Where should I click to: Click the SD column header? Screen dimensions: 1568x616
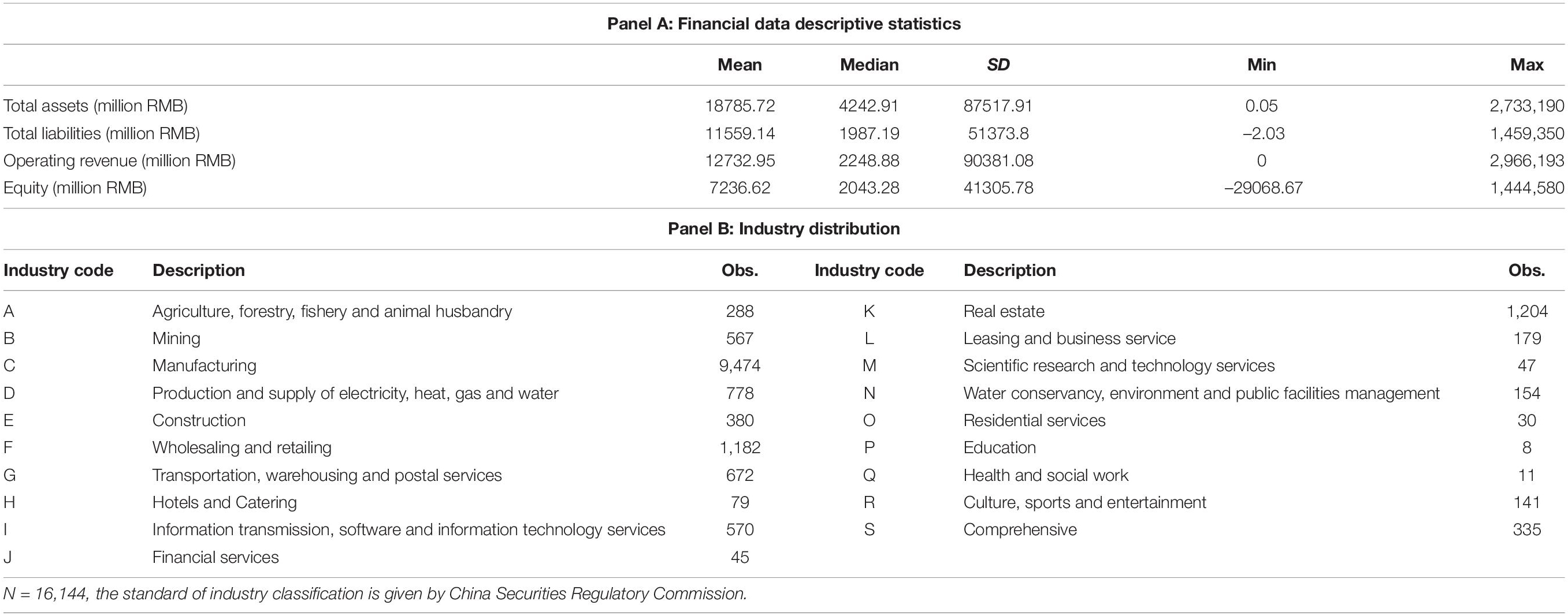click(998, 65)
